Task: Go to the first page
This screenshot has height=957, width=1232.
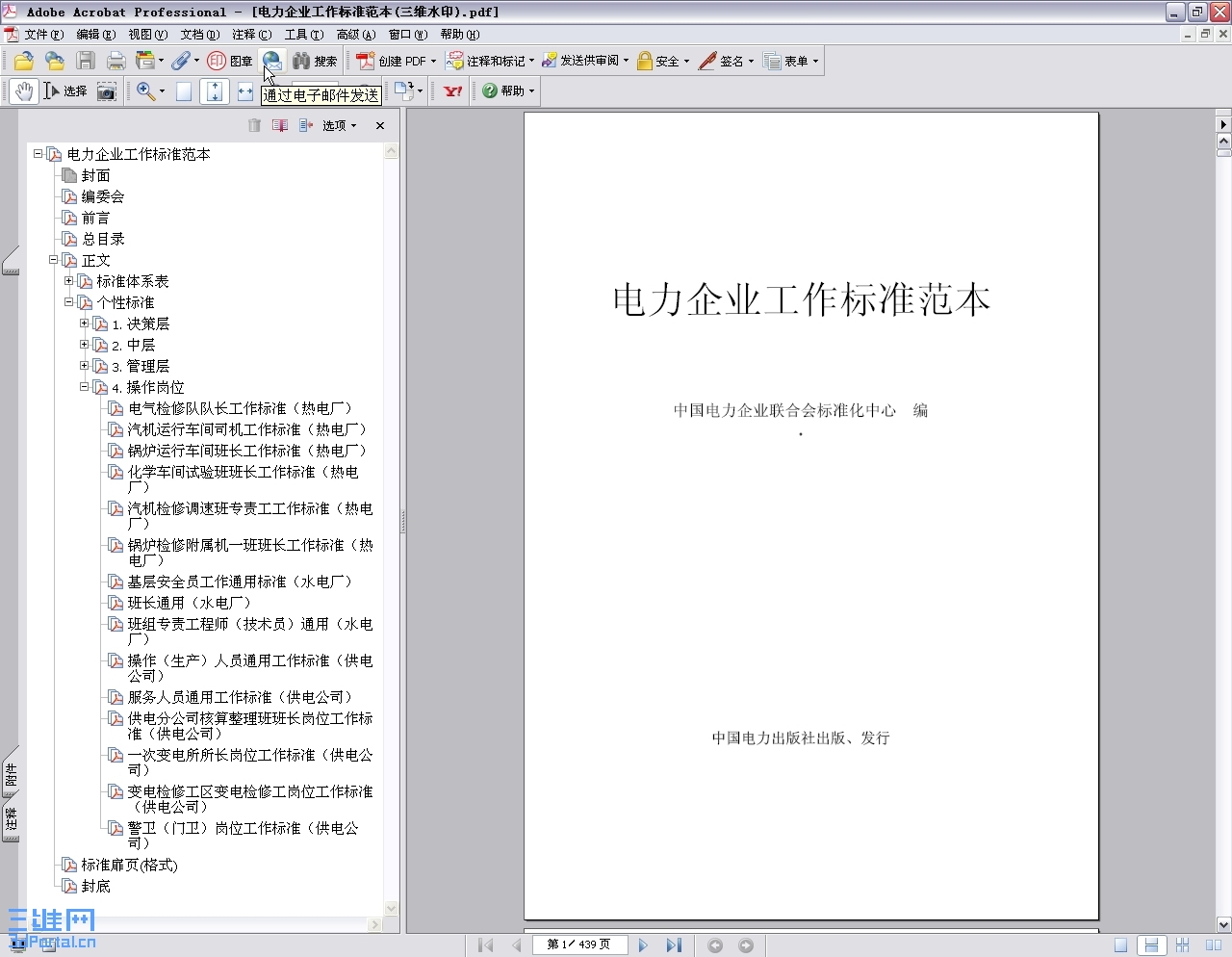Action: pos(486,945)
